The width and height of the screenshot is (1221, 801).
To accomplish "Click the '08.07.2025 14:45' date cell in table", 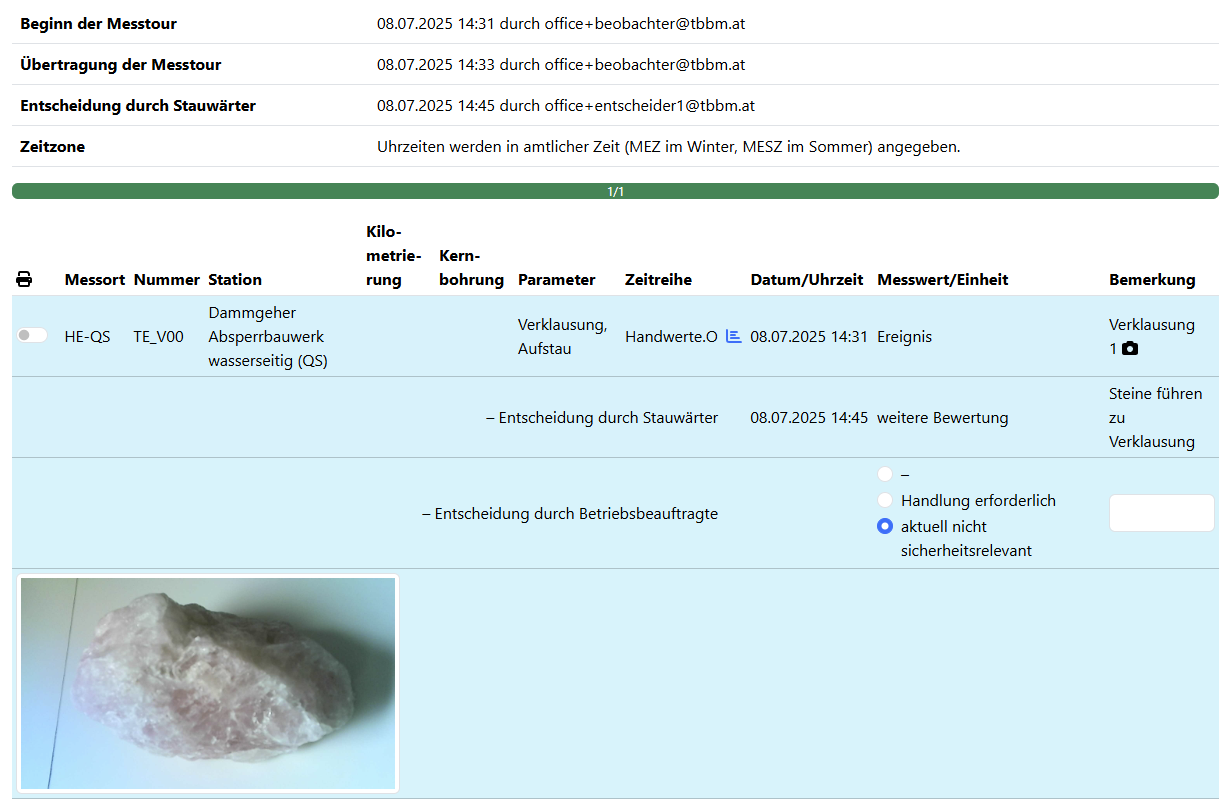I will tap(809, 418).
